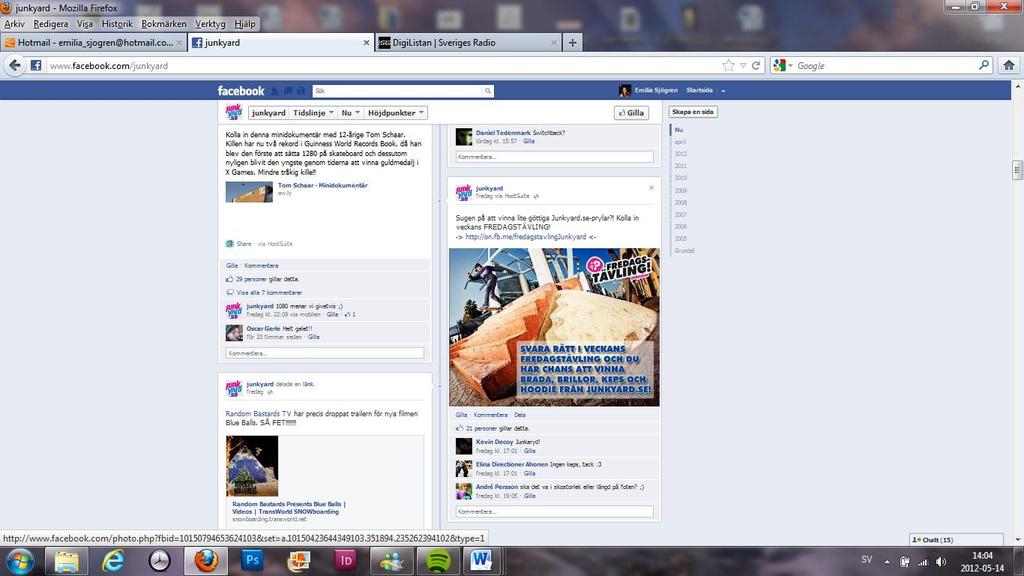Click Visa alla 7 kommentarer
The height and width of the screenshot is (576, 1024).
(x=269, y=293)
